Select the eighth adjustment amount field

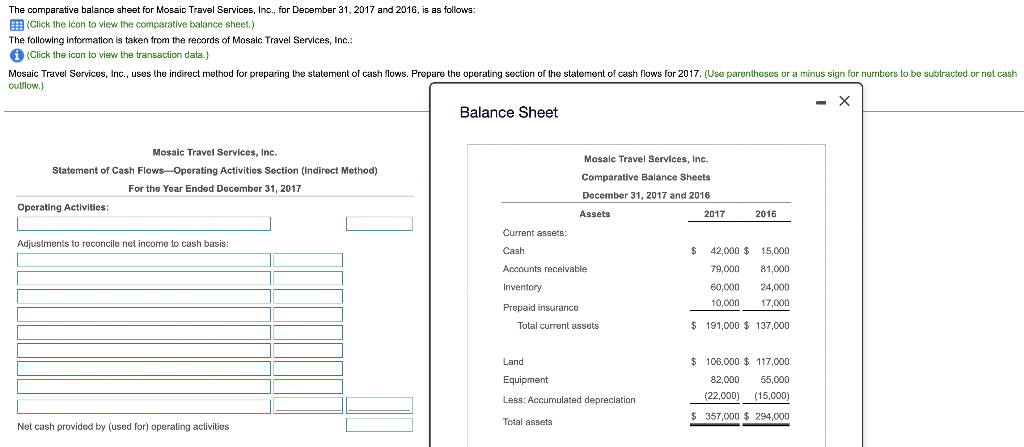[308, 387]
